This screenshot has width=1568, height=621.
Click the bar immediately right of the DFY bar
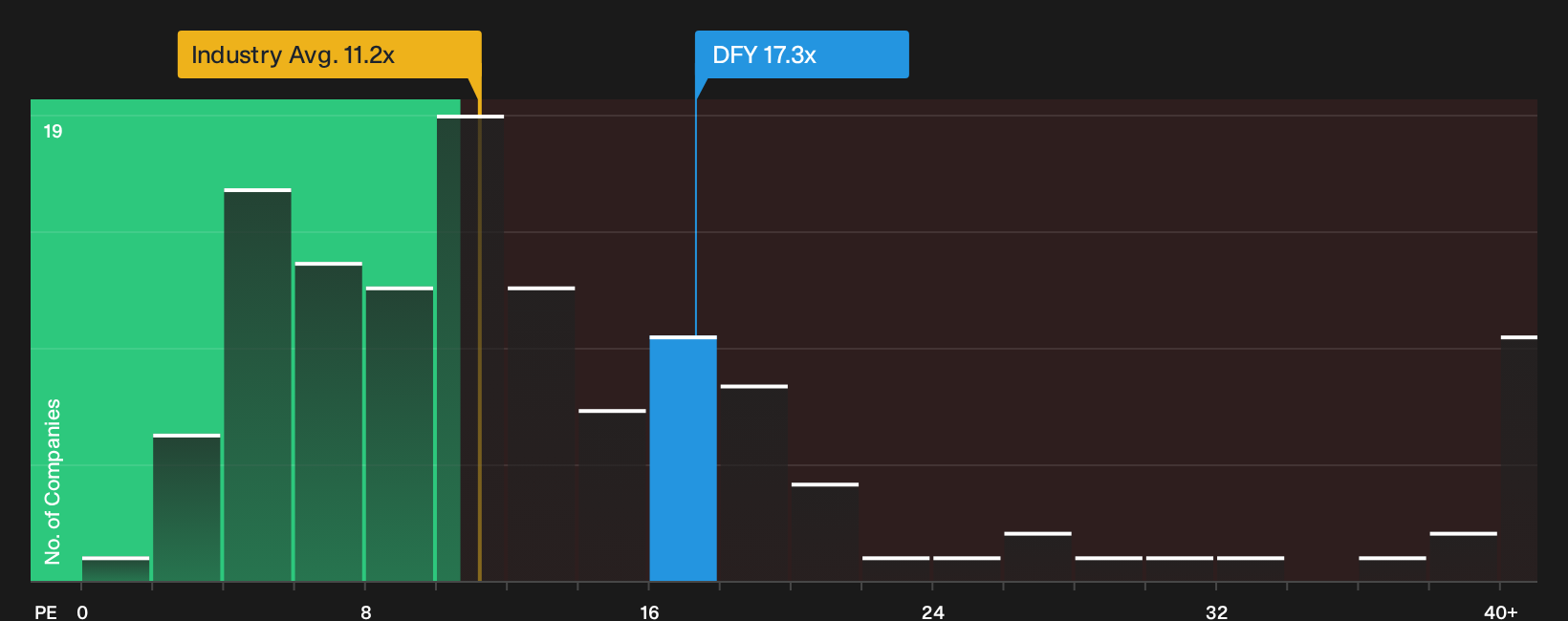754,482
